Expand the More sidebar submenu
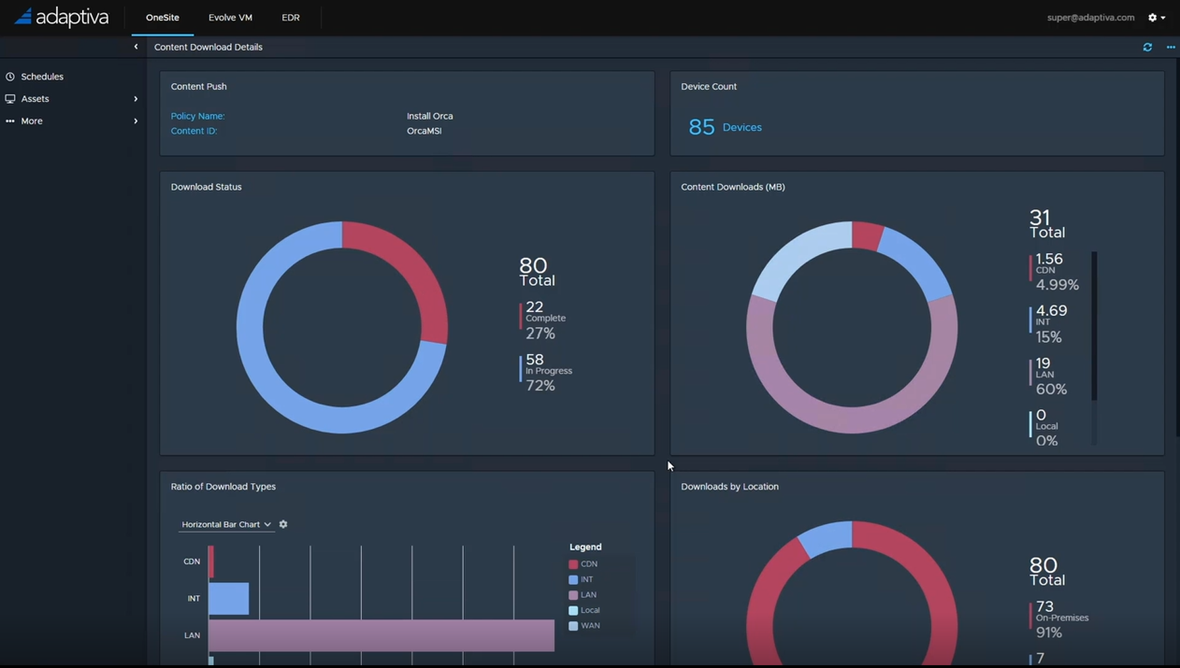The image size is (1180, 668). (x=135, y=120)
